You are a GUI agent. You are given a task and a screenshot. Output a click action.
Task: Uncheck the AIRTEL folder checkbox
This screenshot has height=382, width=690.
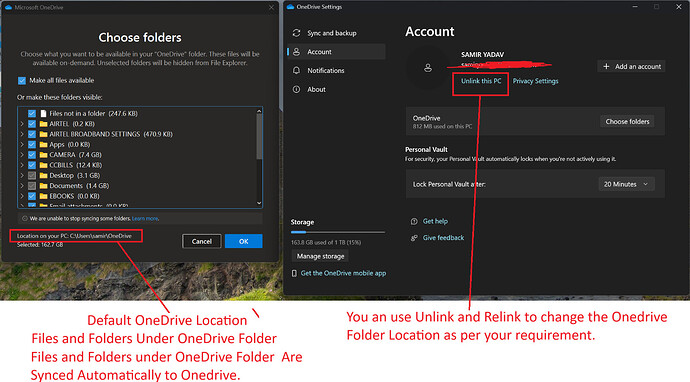(32, 124)
